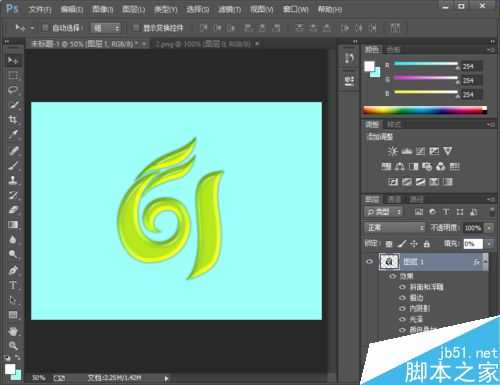
Task: Add a Channel Mixer adjustment
Action: click(x=441, y=166)
